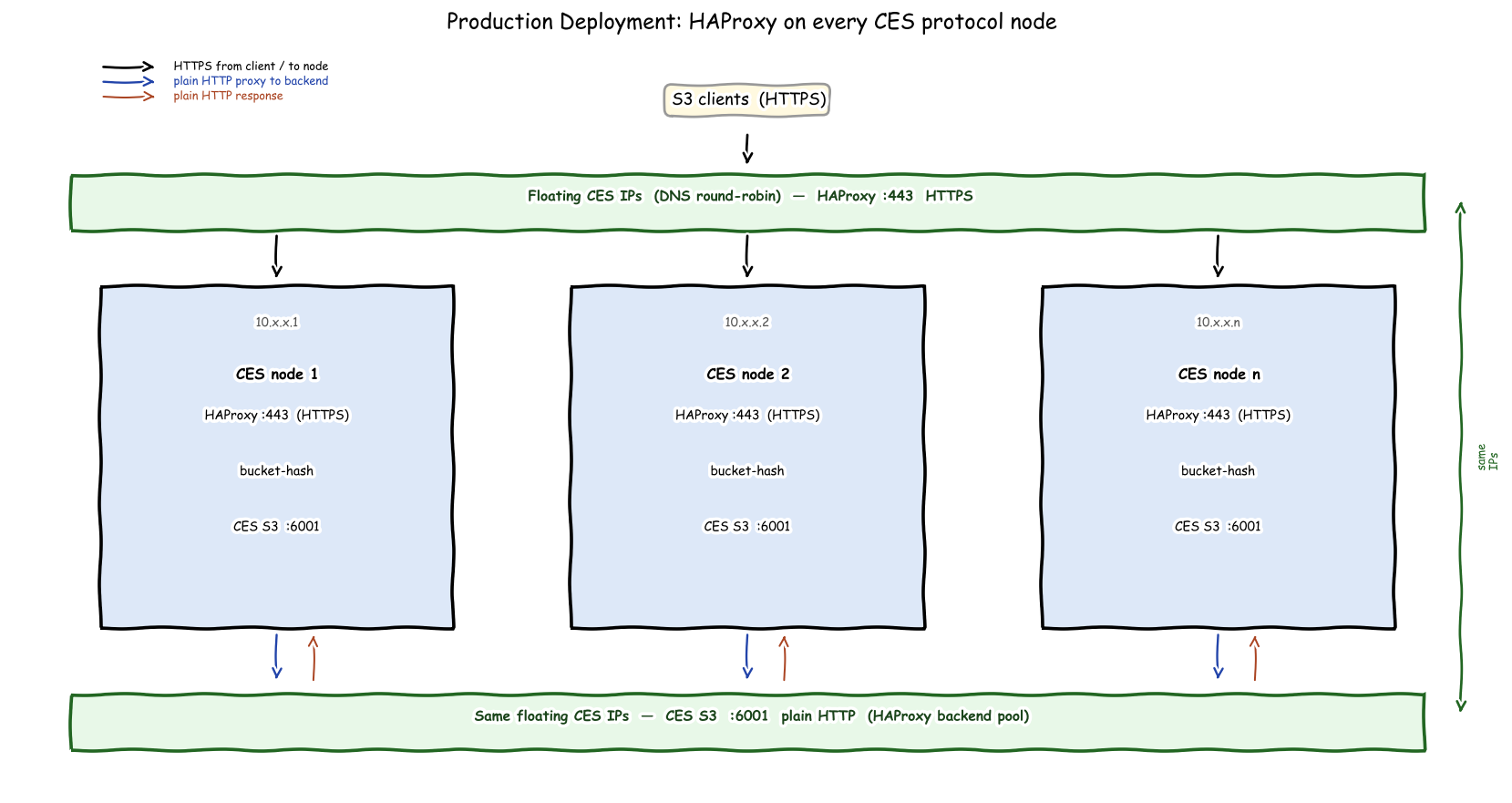This screenshot has width=1512, height=803.
Task: Click the "10.x.x.1" address label
Action: tap(276, 322)
